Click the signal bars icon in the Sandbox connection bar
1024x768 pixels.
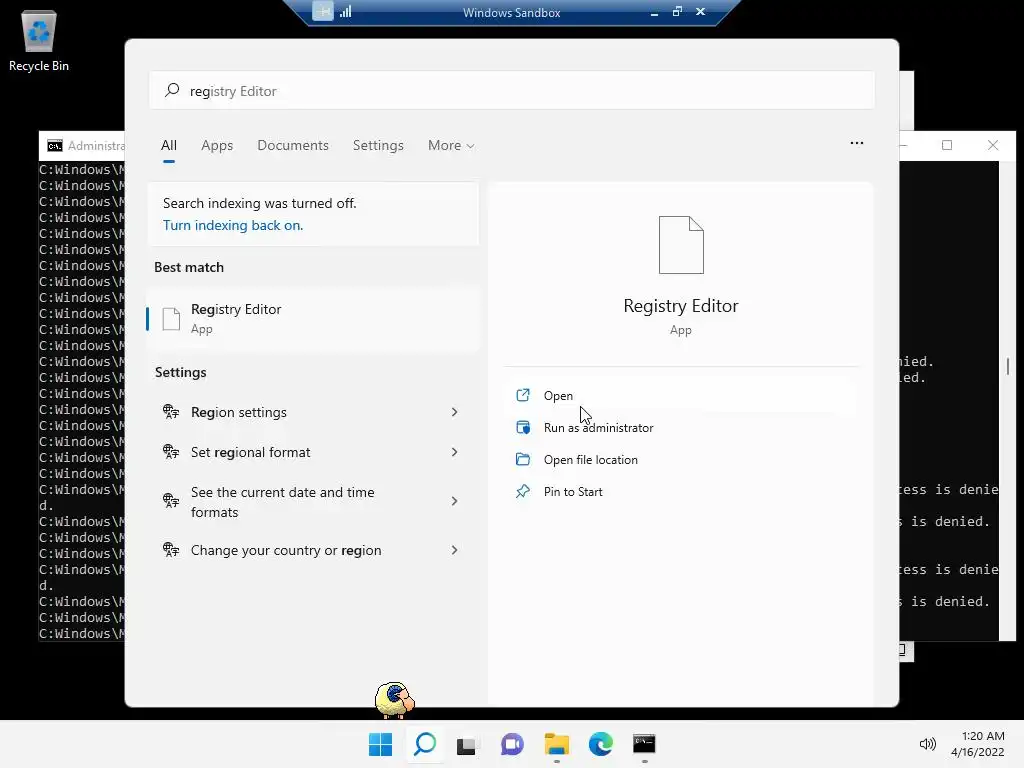pos(345,12)
